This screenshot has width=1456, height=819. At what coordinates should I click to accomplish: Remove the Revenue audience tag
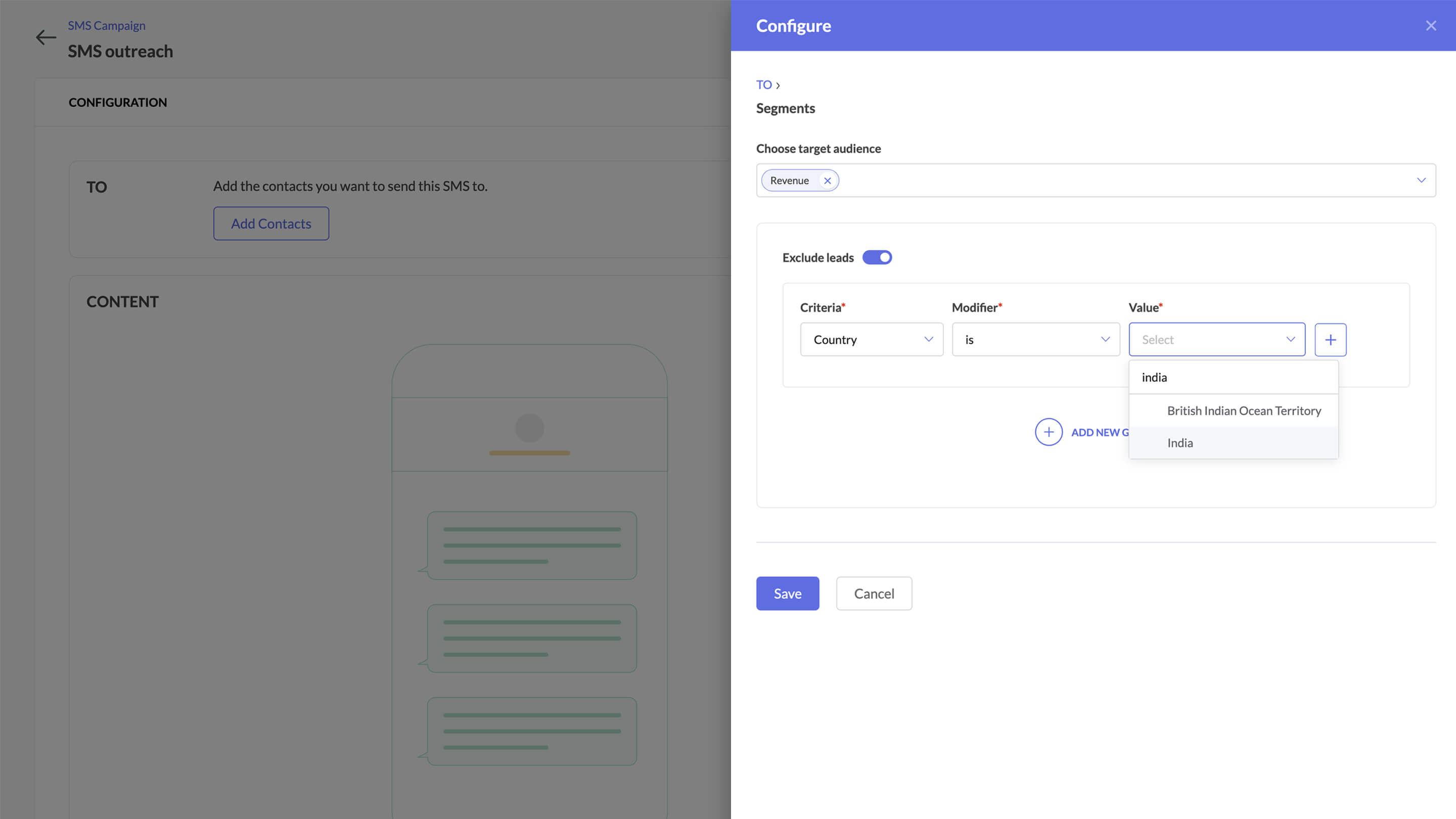[x=828, y=180]
